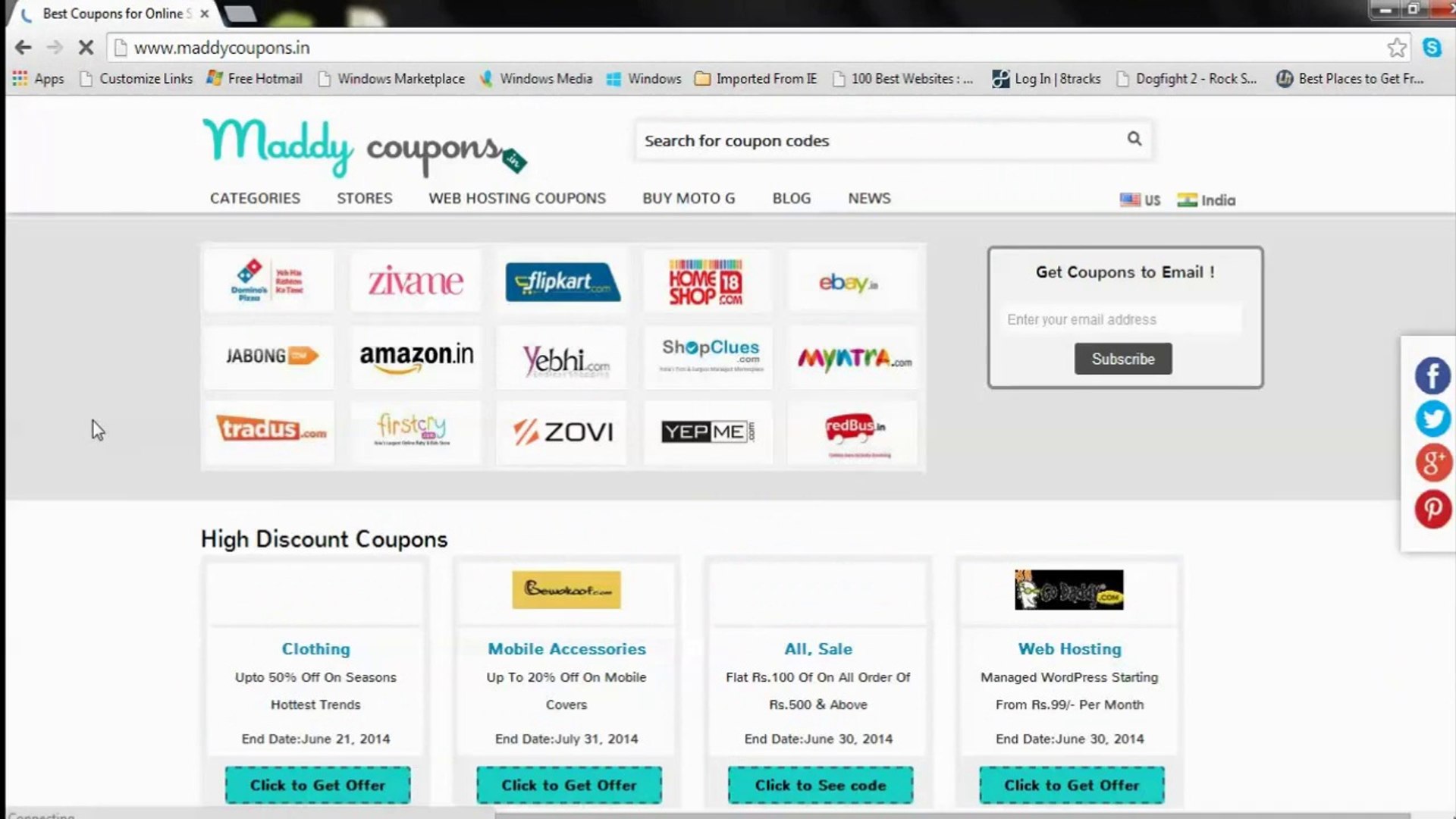
Task: Click inside the coupon search field
Action: (x=834, y=140)
